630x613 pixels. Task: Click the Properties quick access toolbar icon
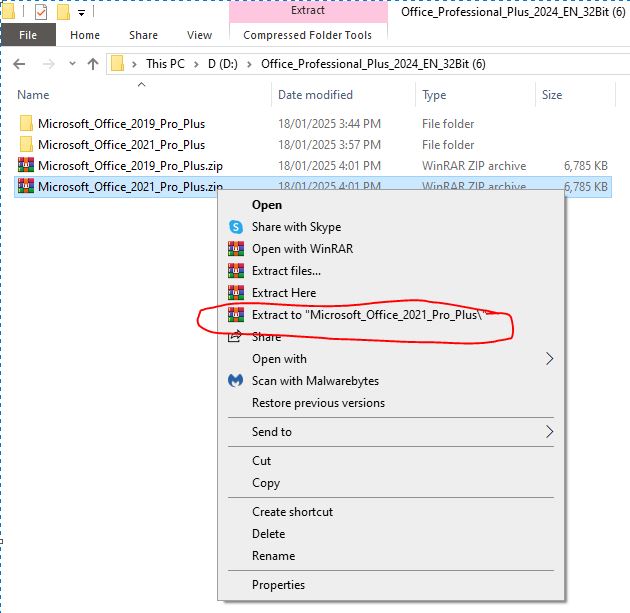(x=41, y=12)
